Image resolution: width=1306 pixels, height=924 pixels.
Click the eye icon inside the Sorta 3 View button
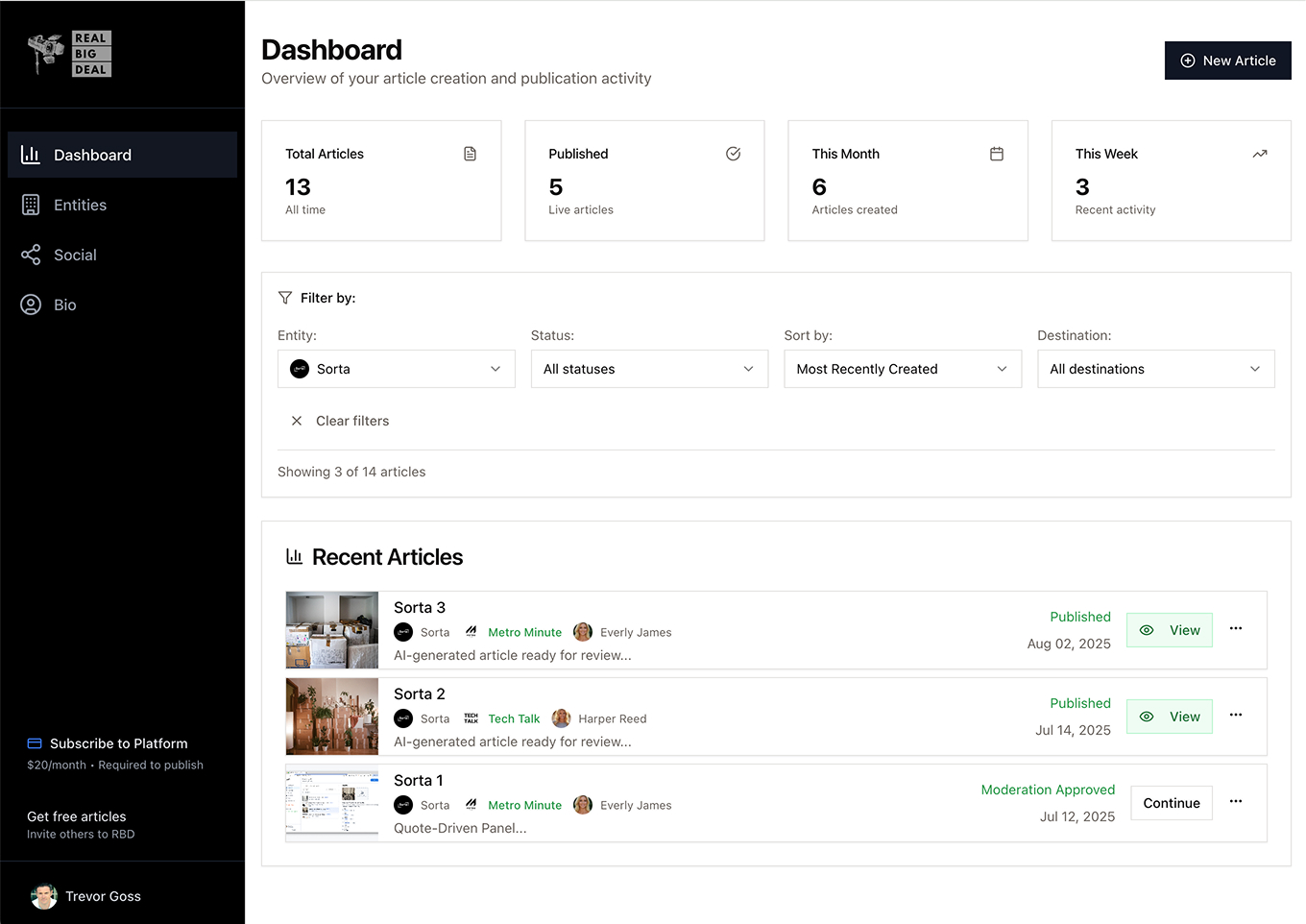click(1147, 629)
